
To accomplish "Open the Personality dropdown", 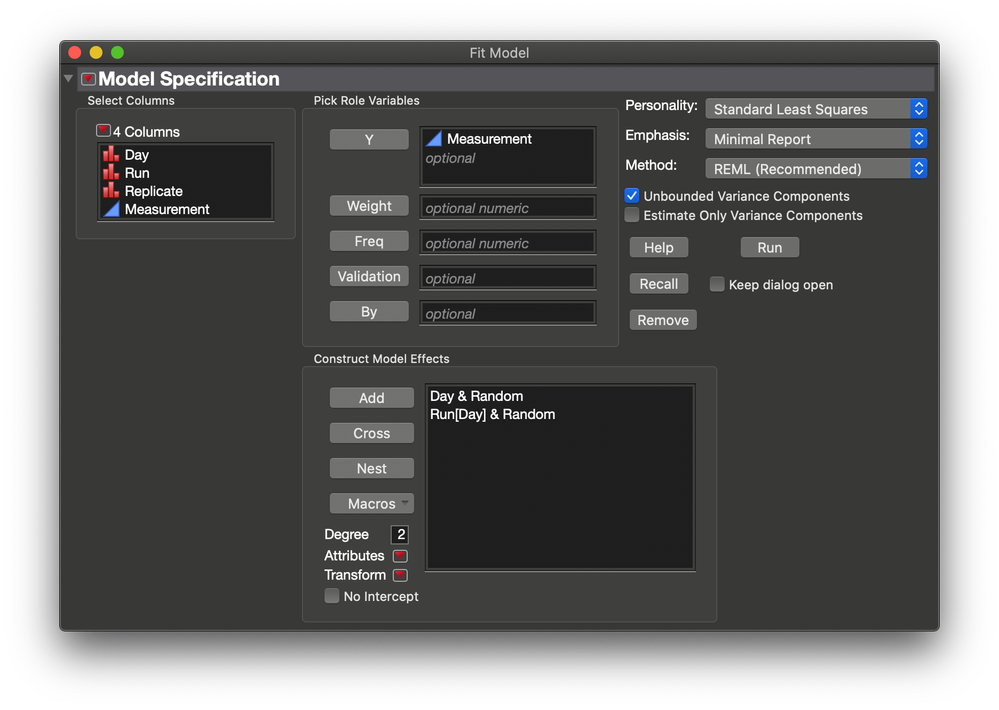I will click(816, 109).
